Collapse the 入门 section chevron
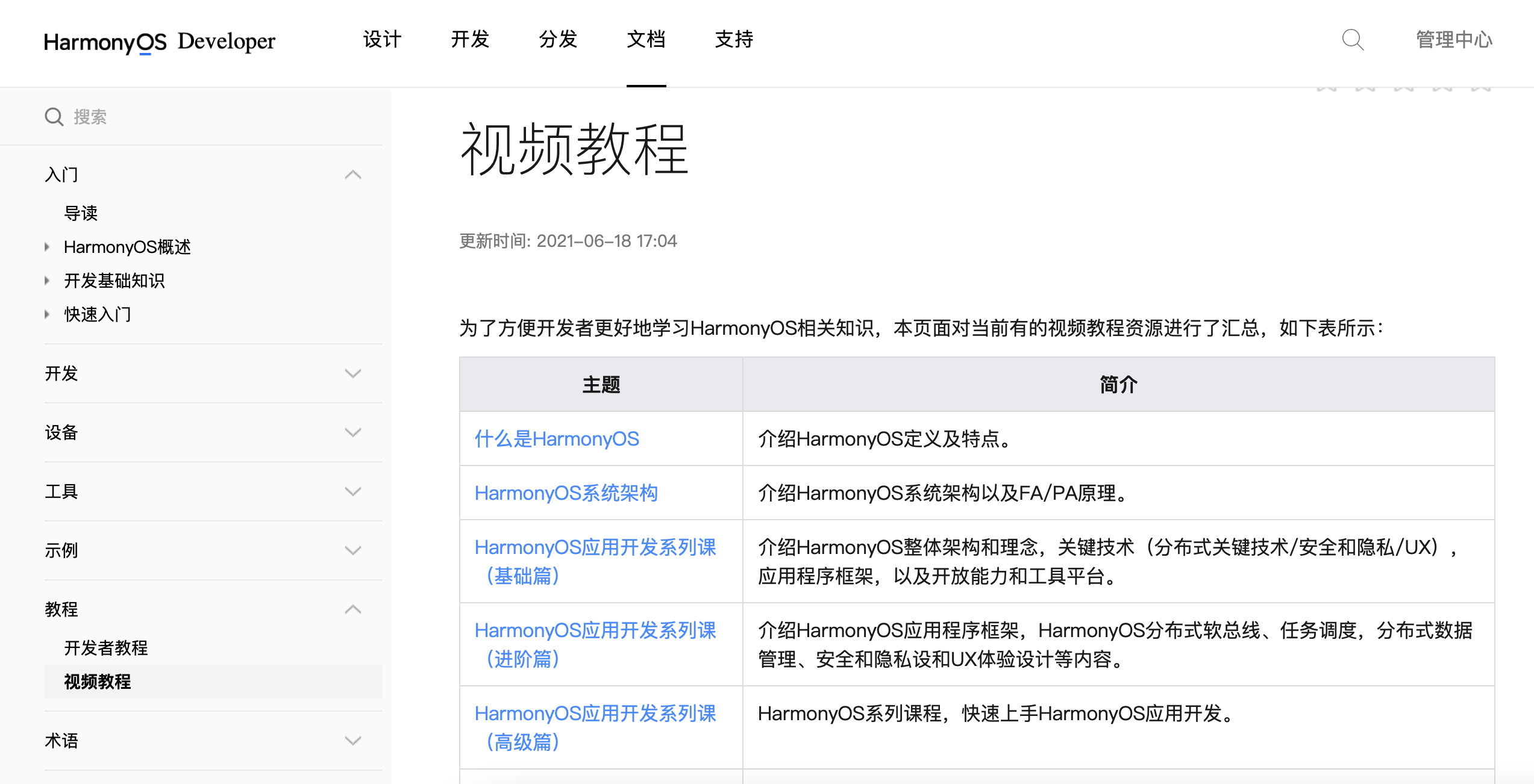The image size is (1534, 784). 353,175
